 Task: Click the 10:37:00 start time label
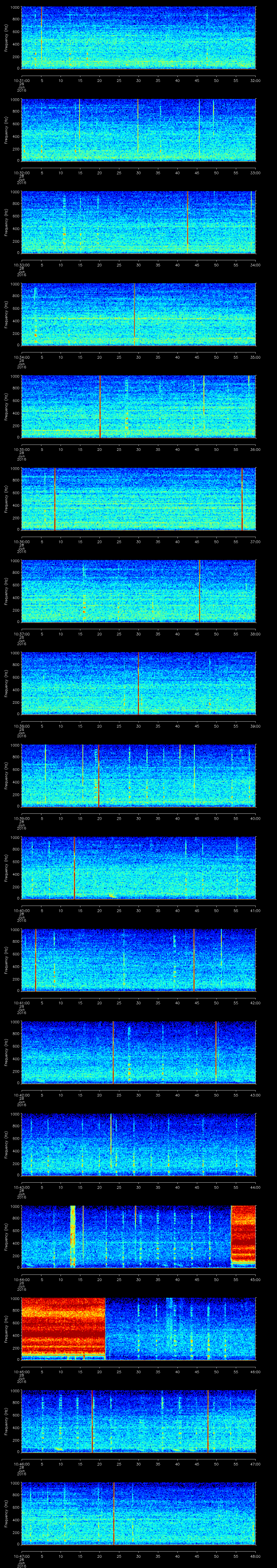coord(21,634)
